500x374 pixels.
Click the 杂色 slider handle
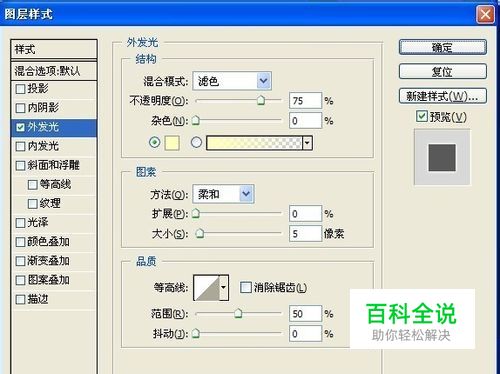click(x=196, y=120)
